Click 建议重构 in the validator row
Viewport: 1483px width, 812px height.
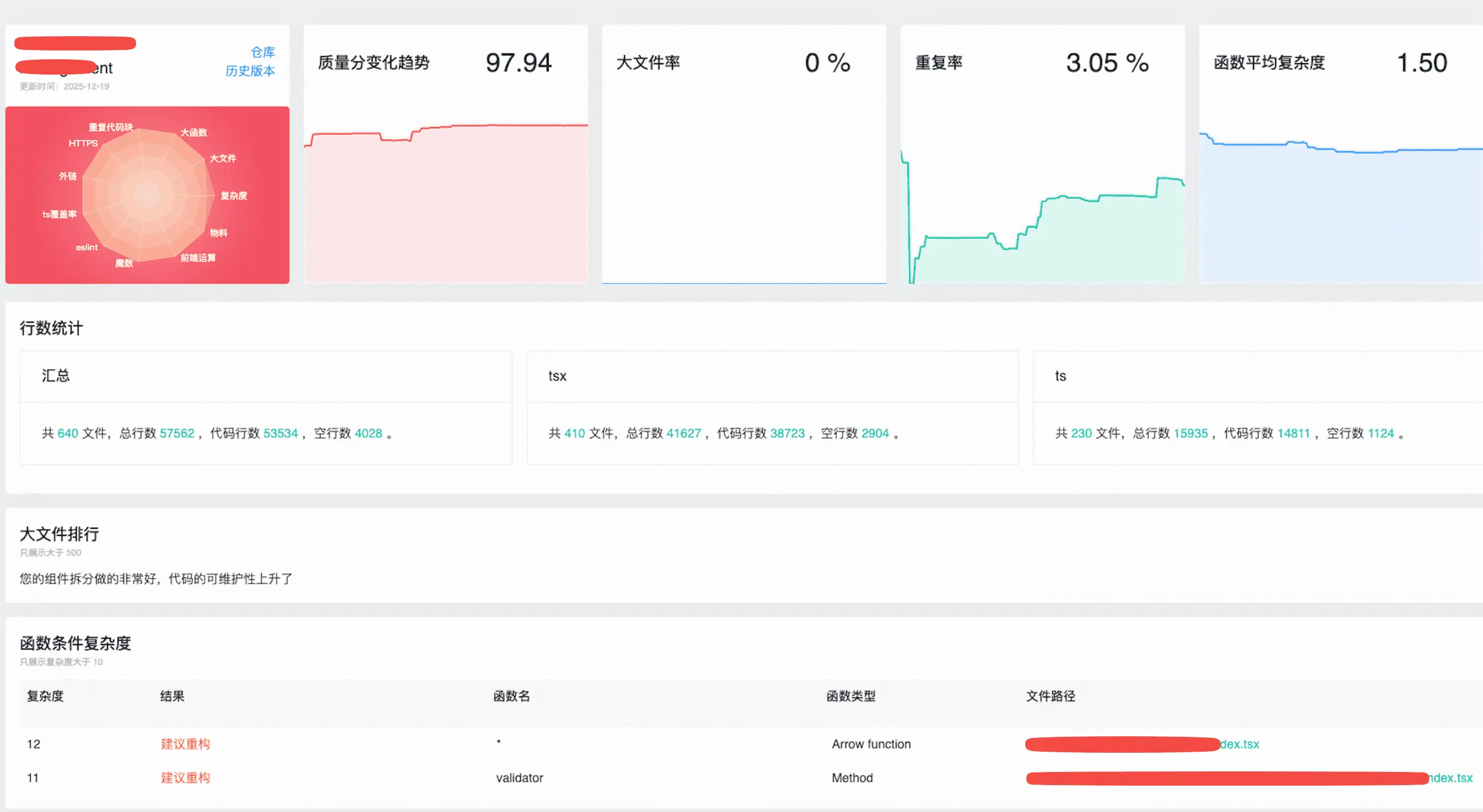tap(186, 778)
